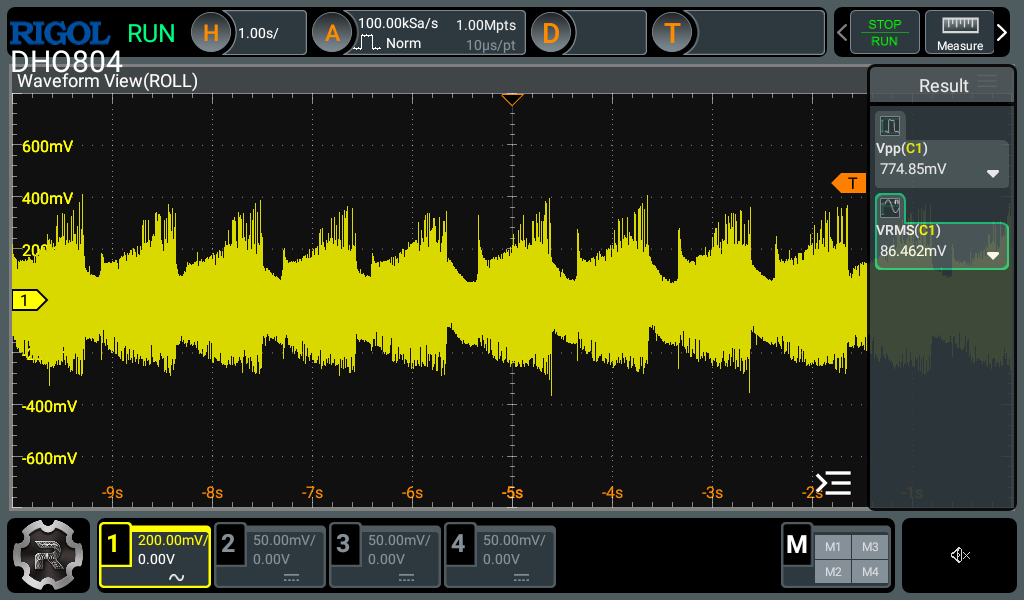The image size is (1024, 600).
Task: Toggle channel 2 on
Action: (x=270, y=555)
